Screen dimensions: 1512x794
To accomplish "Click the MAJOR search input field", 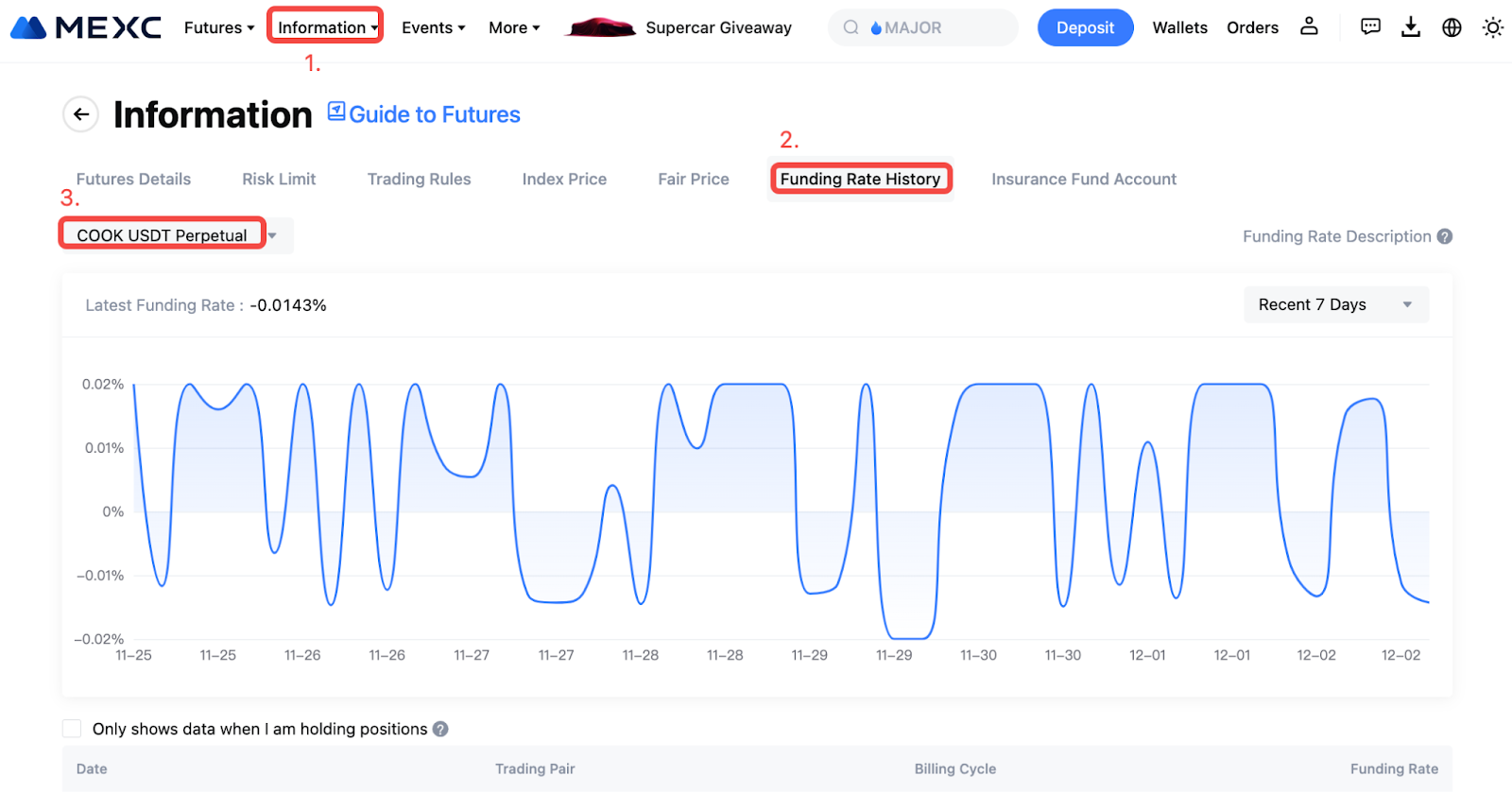I will pos(922,27).
